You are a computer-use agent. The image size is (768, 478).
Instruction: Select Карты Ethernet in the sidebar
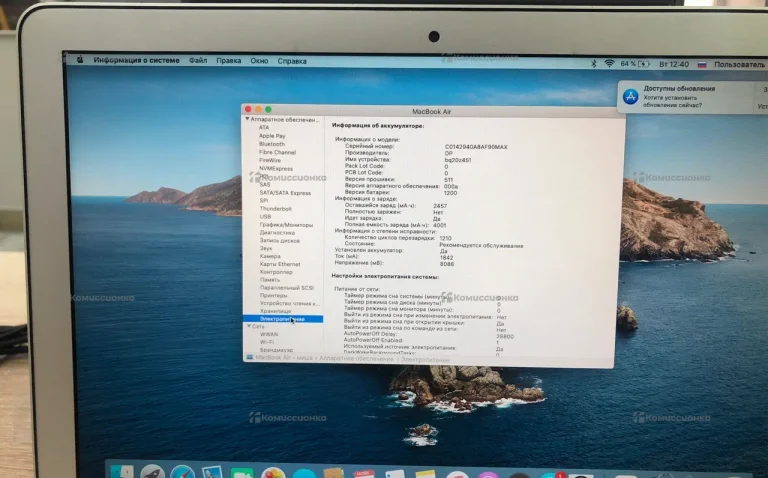[280, 264]
